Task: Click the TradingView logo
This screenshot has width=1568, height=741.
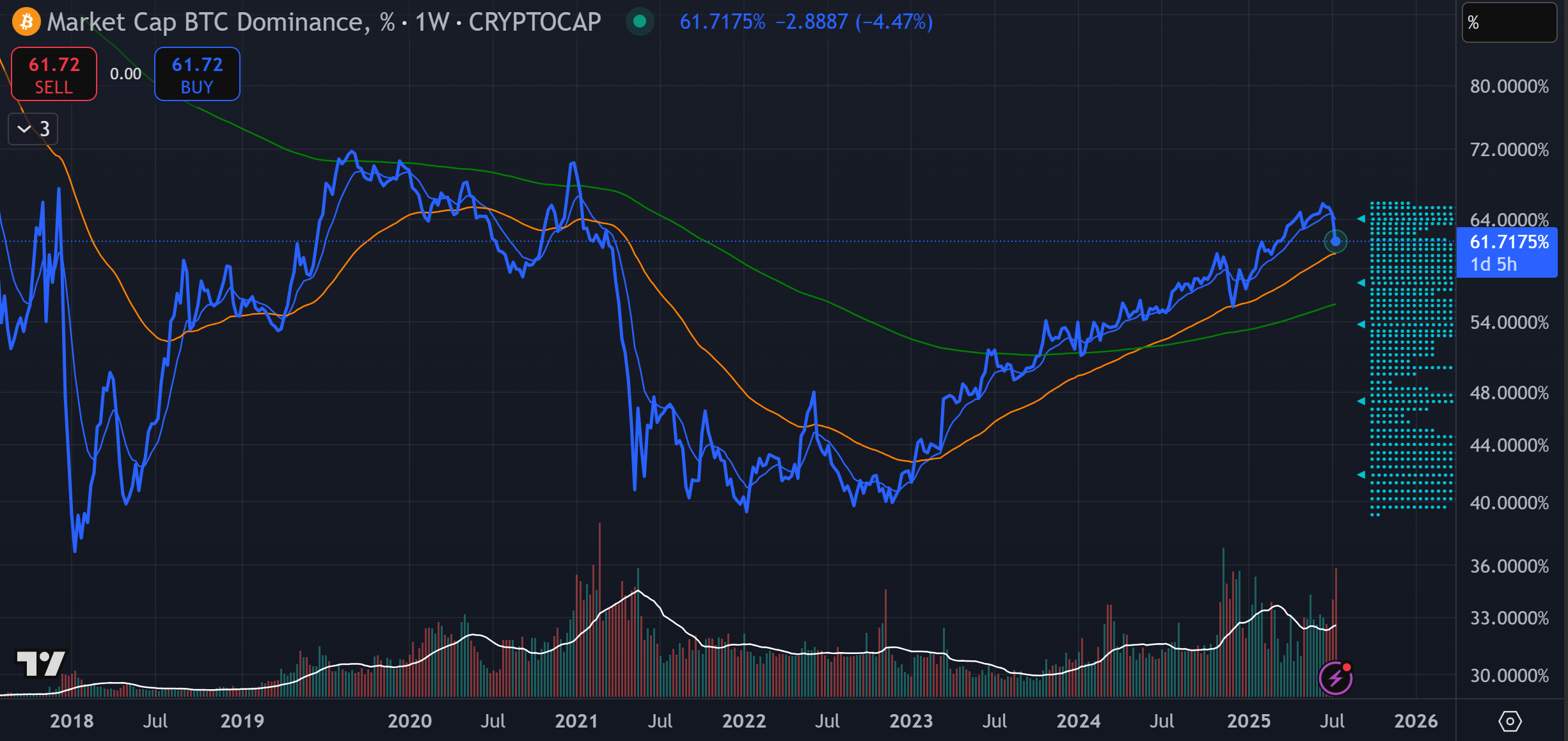Action: 41,664
